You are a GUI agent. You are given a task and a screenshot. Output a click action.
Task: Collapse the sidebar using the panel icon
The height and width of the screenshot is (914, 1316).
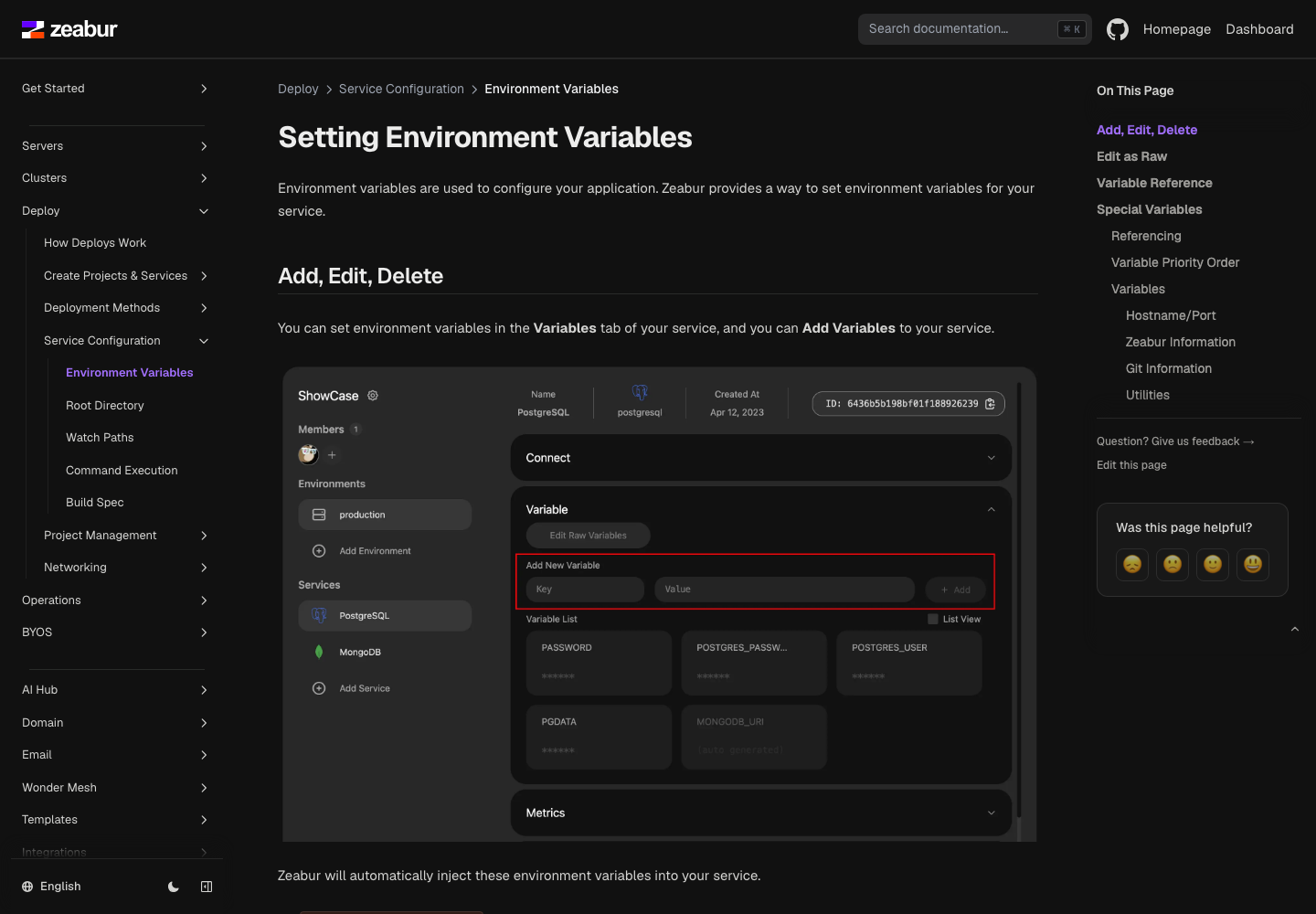tap(207, 887)
